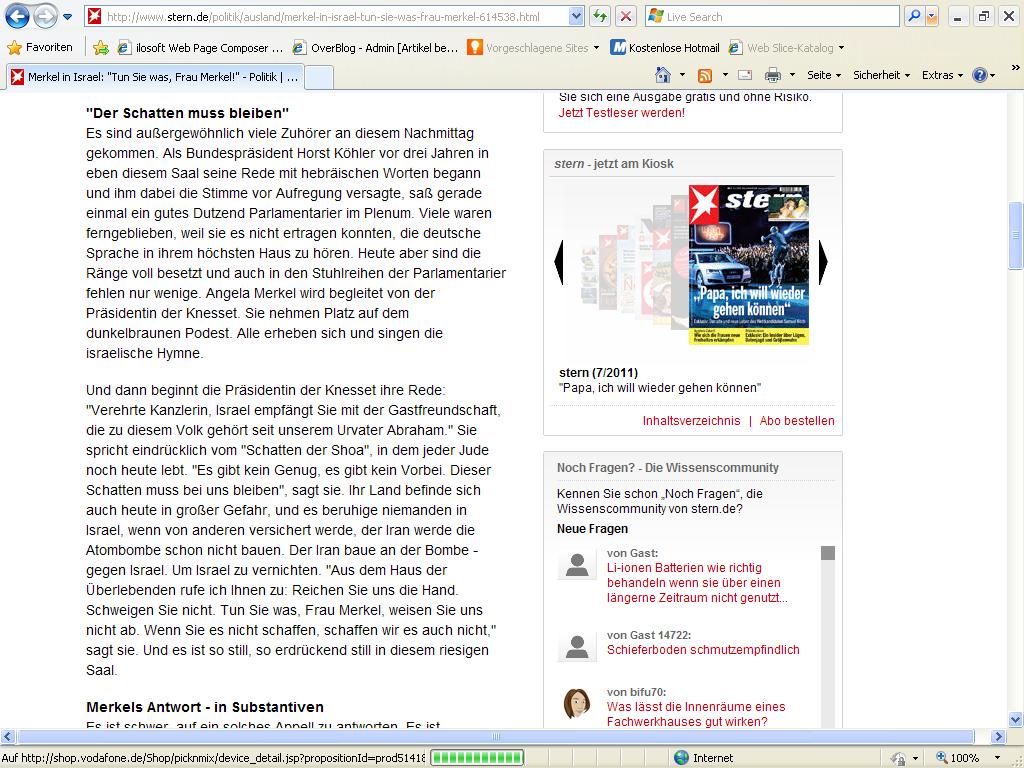Click the vertical scrollbar down arrow
1024x768 pixels.
[1016, 720]
